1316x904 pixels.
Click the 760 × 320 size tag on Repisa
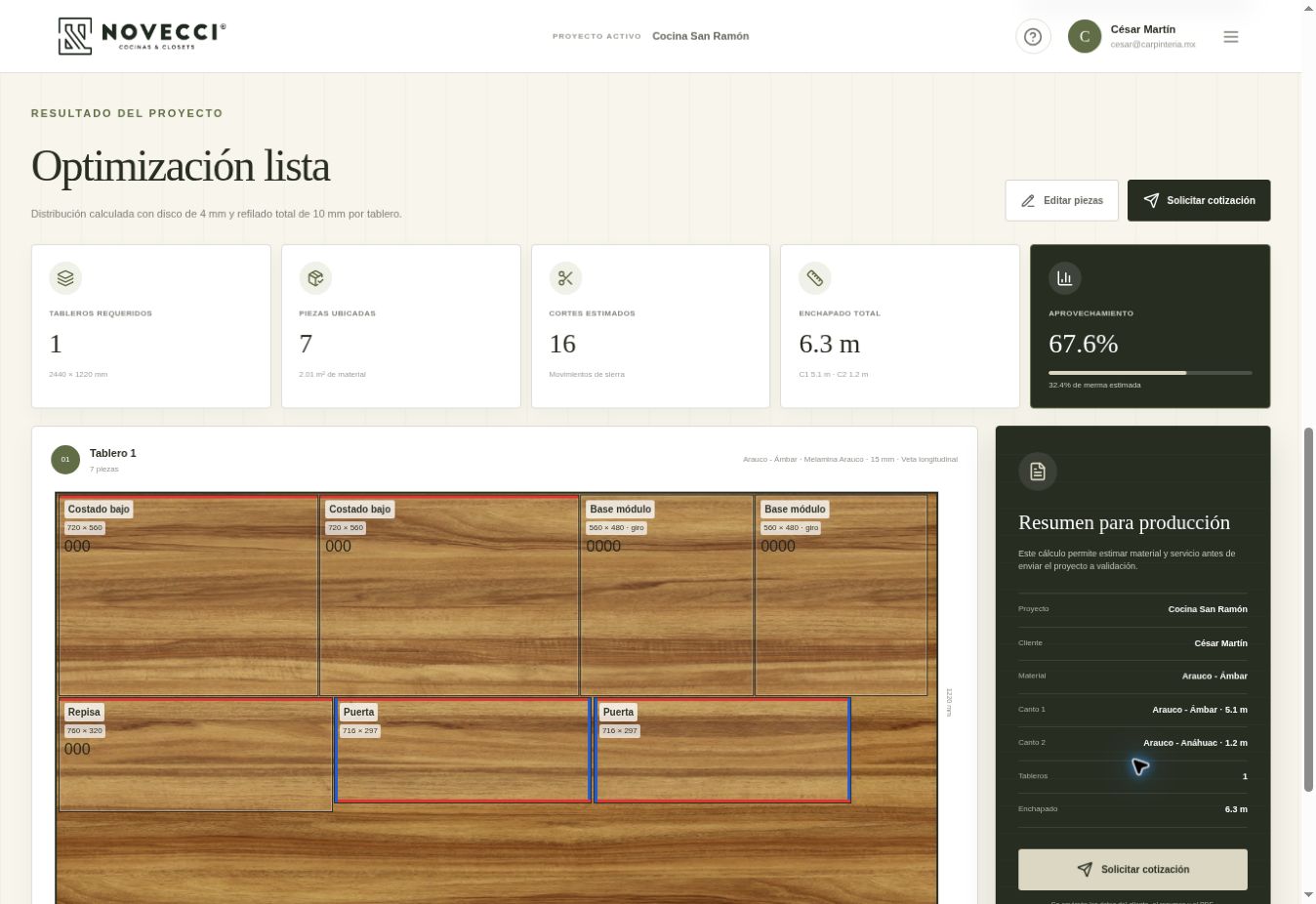coord(85,730)
